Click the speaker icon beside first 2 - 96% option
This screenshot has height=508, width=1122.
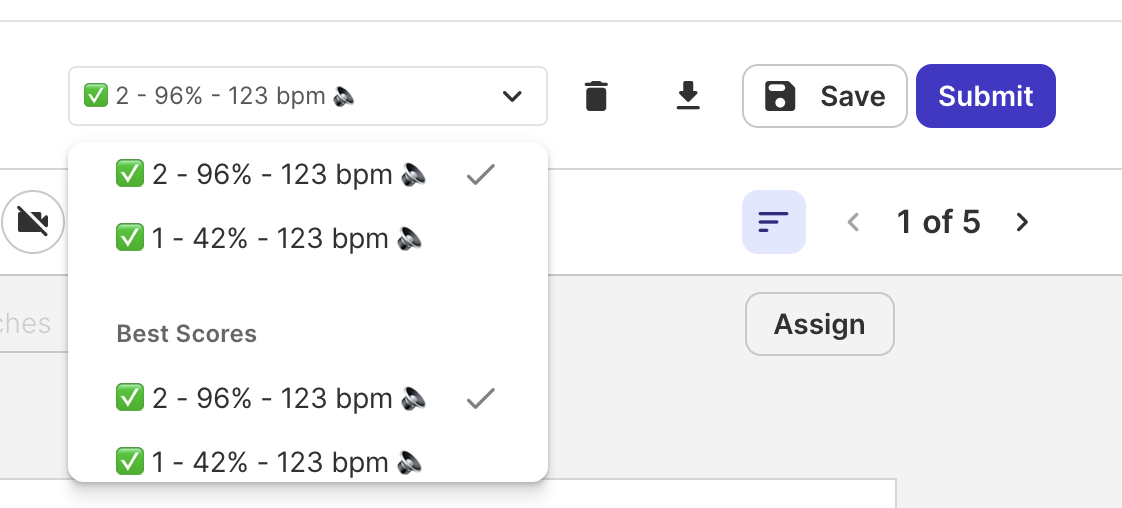coord(414,175)
